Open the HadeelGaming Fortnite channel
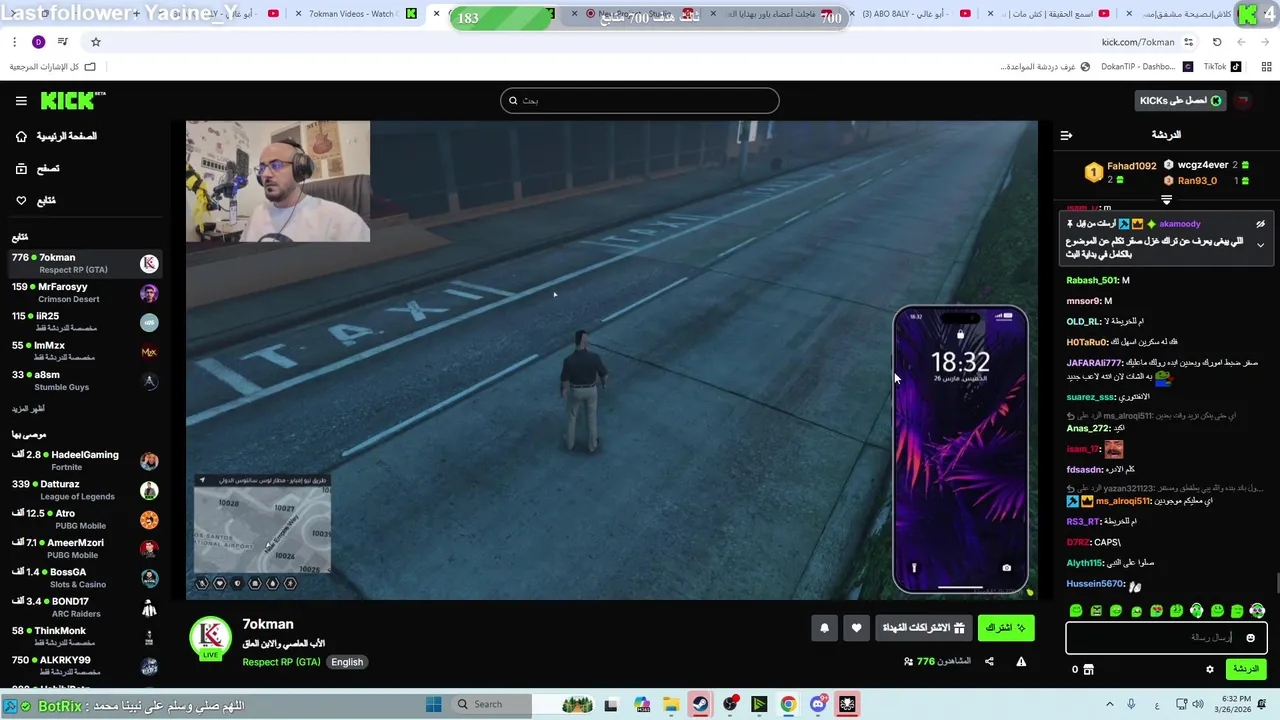Screen dimensions: 1280x720 click(x=85, y=461)
